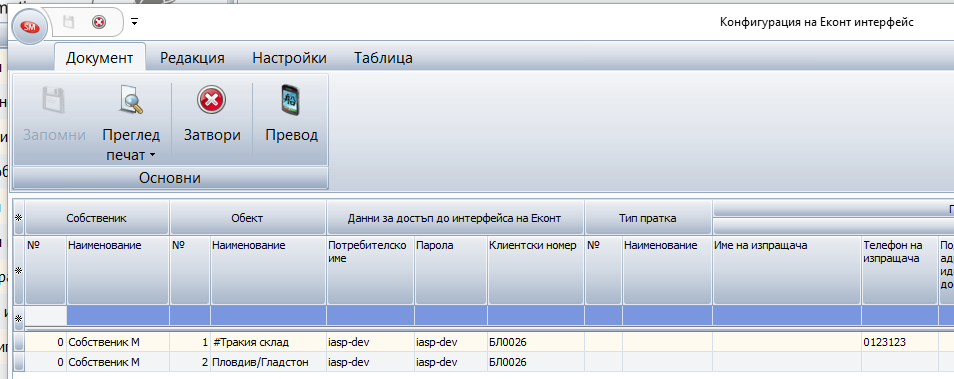
Task: Click the 0123123 phone number cell
Action: point(899,342)
